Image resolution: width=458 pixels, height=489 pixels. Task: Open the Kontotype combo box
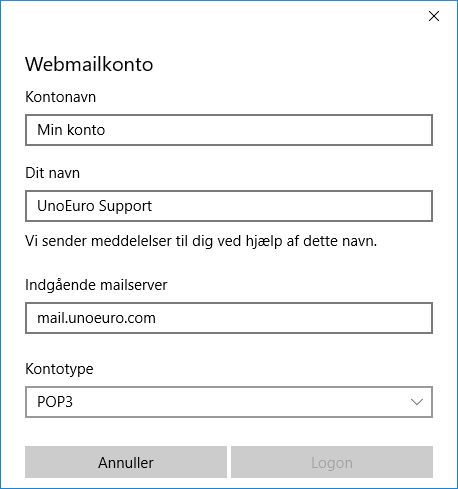tap(229, 402)
